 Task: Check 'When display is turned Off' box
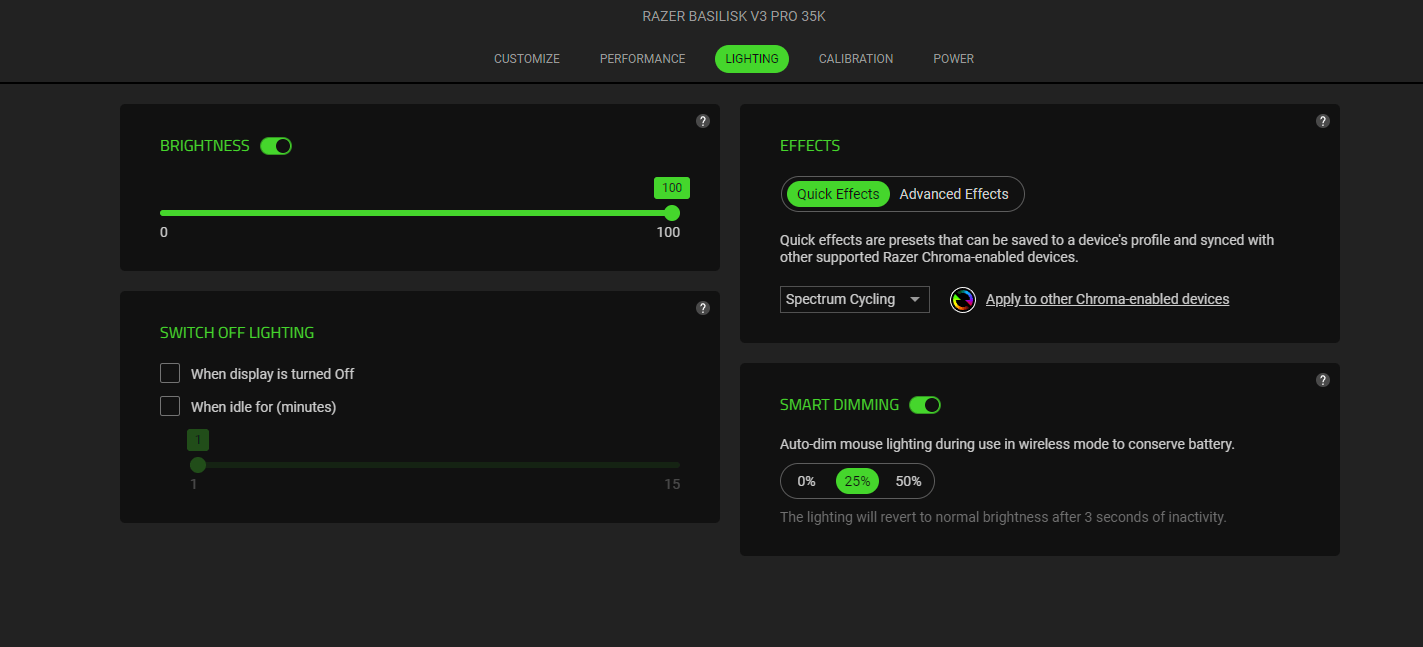pos(170,373)
